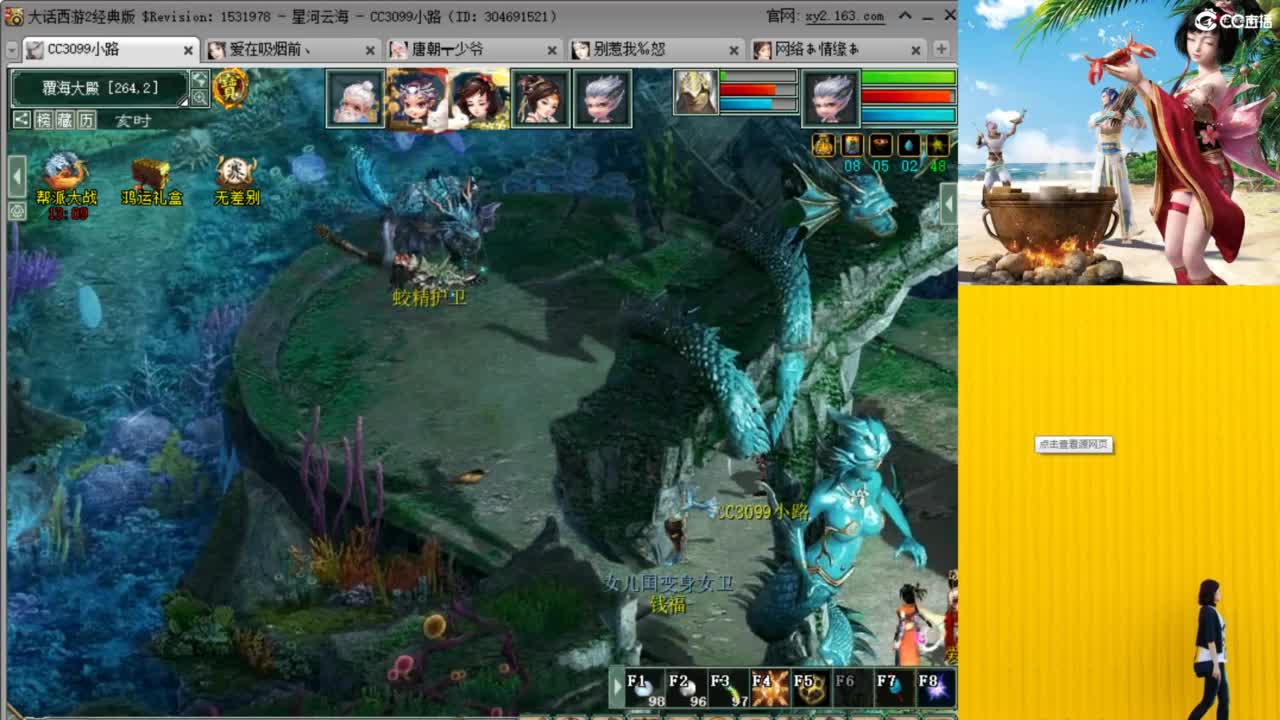Activate the F8 skill slot
Image resolution: width=1280 pixels, height=720 pixels.
point(935,689)
